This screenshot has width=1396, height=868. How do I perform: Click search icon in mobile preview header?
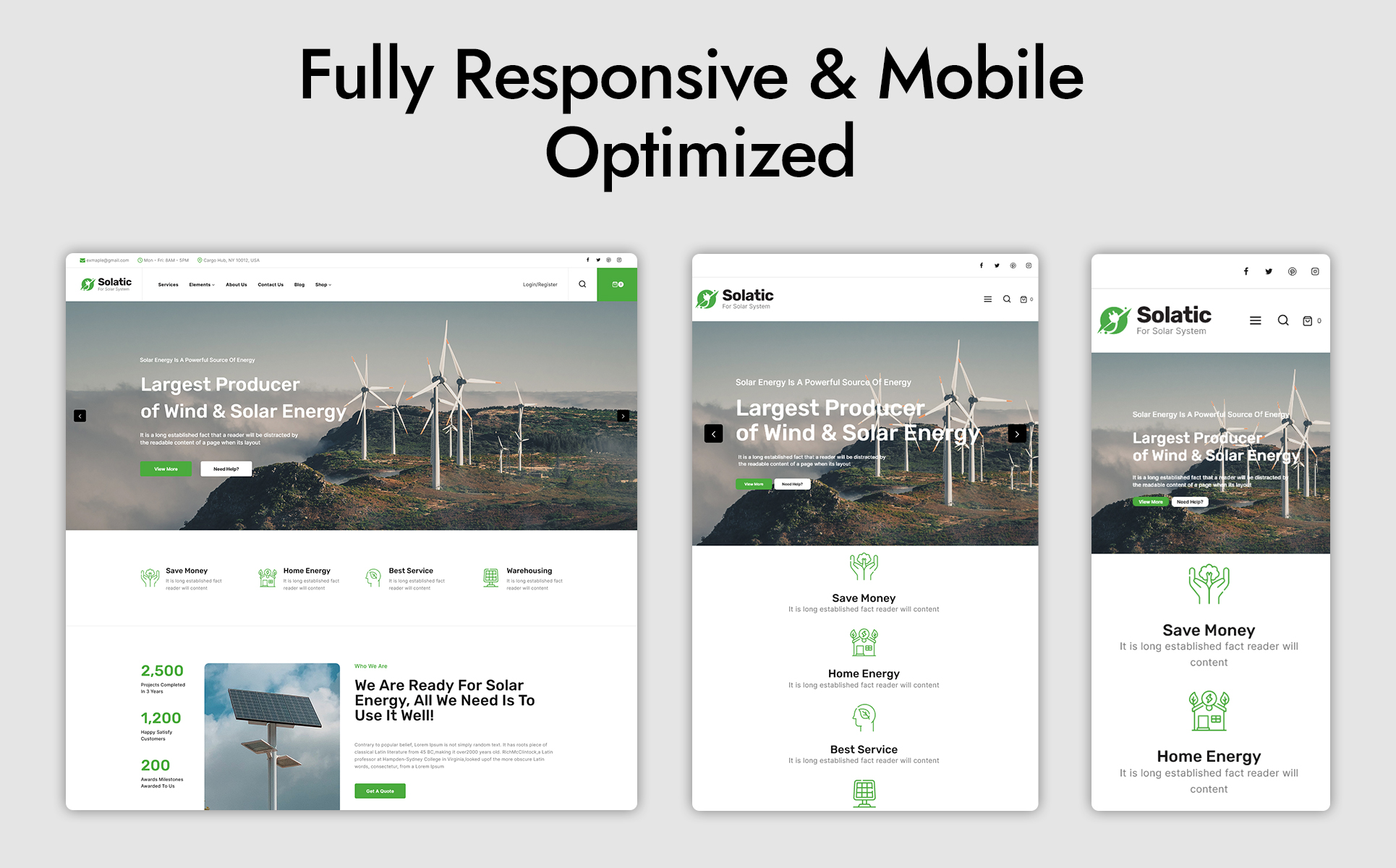[1282, 320]
